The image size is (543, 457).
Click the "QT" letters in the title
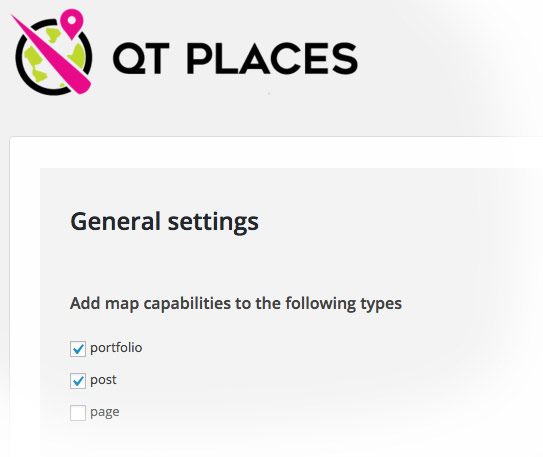tap(141, 59)
